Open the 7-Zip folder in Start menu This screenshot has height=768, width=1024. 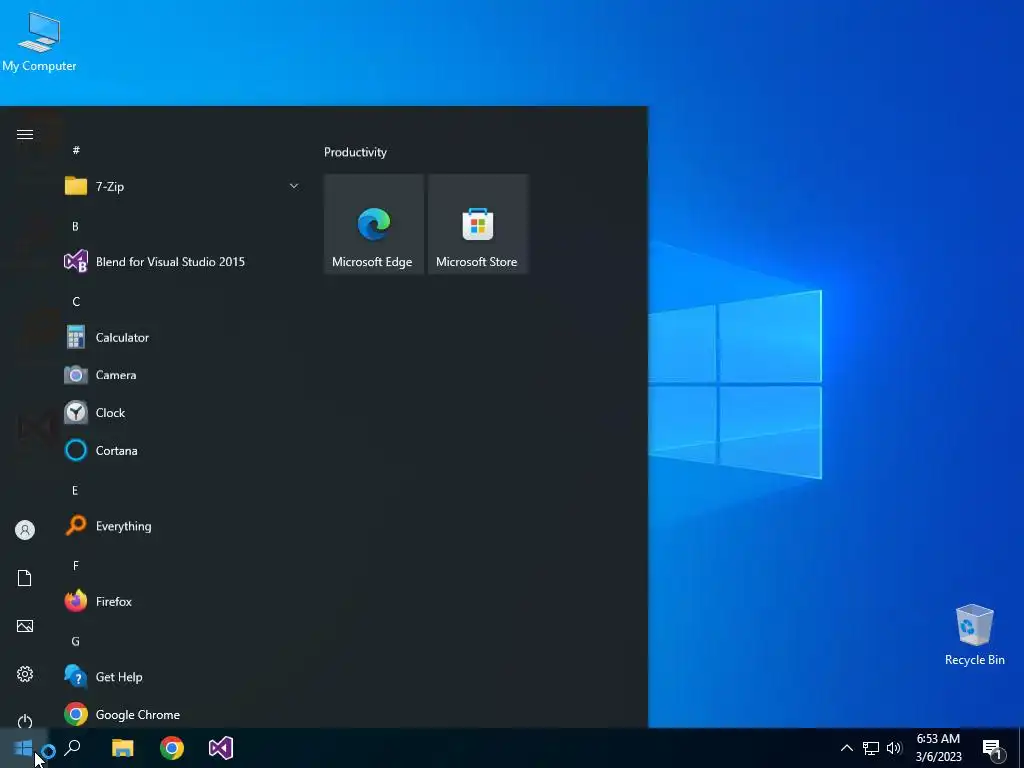[182, 186]
